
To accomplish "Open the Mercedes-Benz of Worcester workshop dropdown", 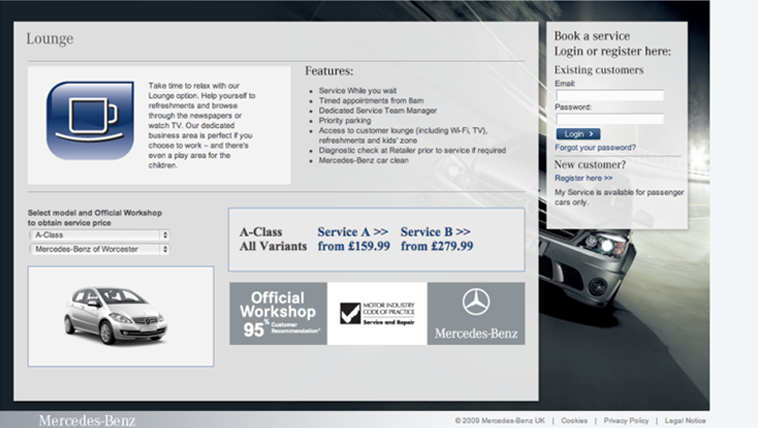I will [98, 249].
